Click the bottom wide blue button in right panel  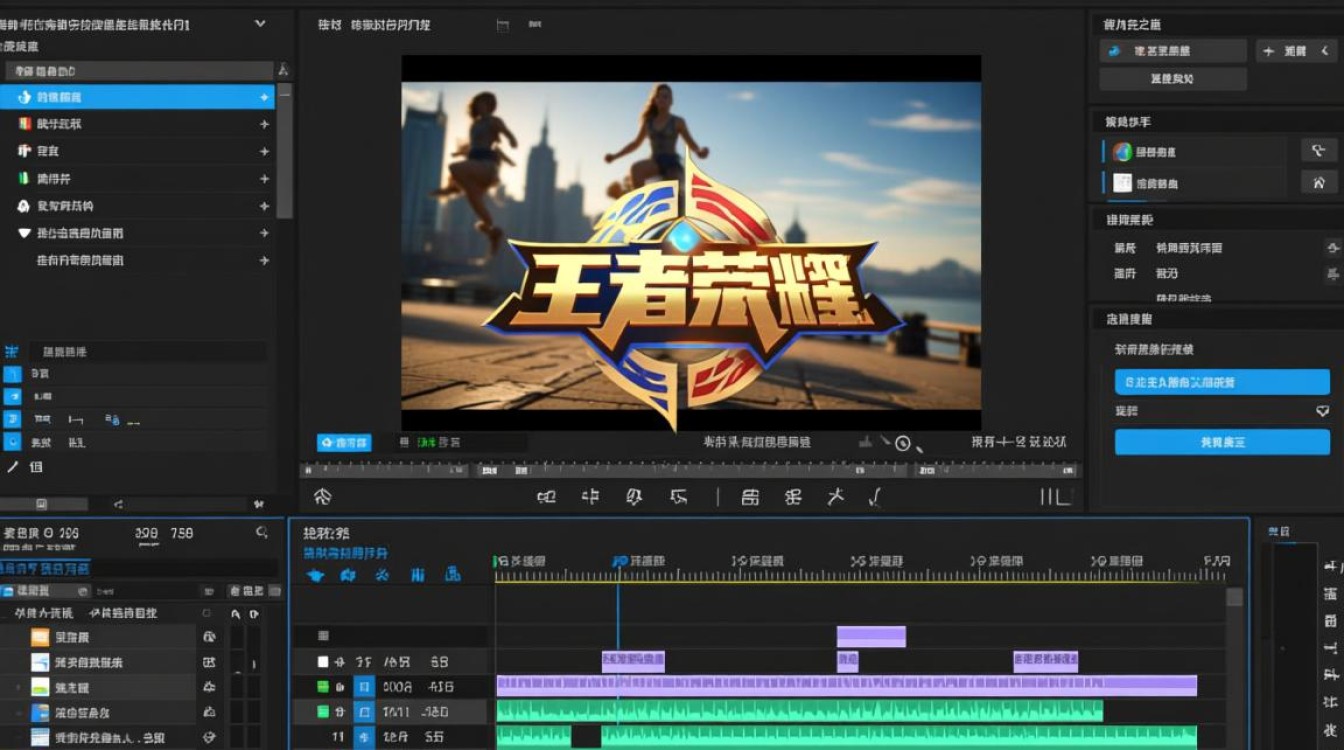(x=1222, y=442)
